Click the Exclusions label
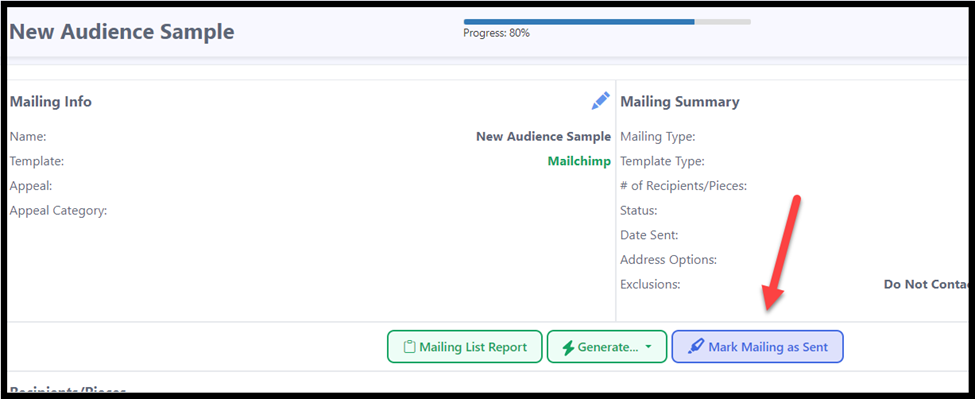This screenshot has width=975, height=399. (x=650, y=285)
